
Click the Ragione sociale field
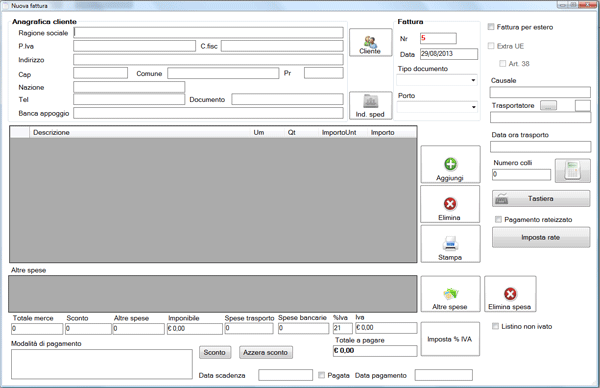tap(209, 33)
